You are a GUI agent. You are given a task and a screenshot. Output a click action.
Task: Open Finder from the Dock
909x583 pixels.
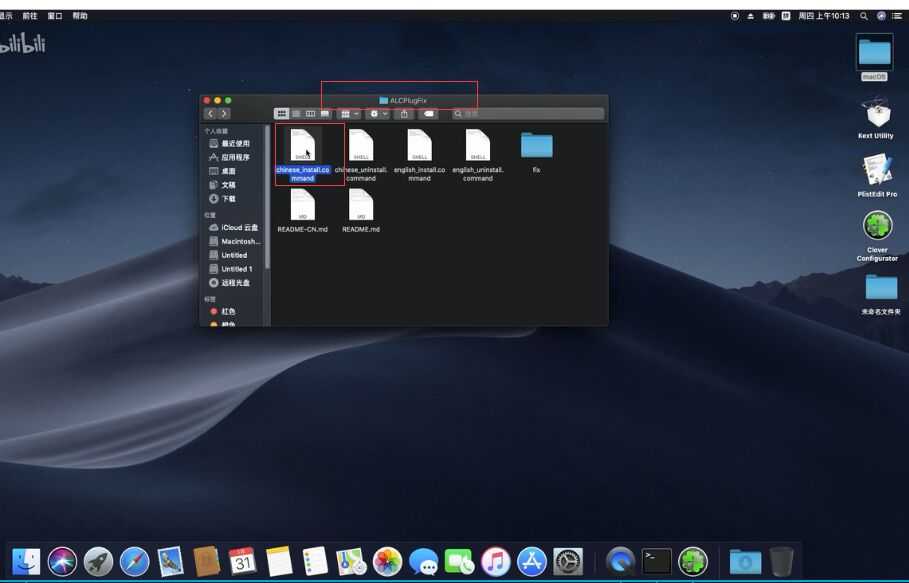[26, 561]
